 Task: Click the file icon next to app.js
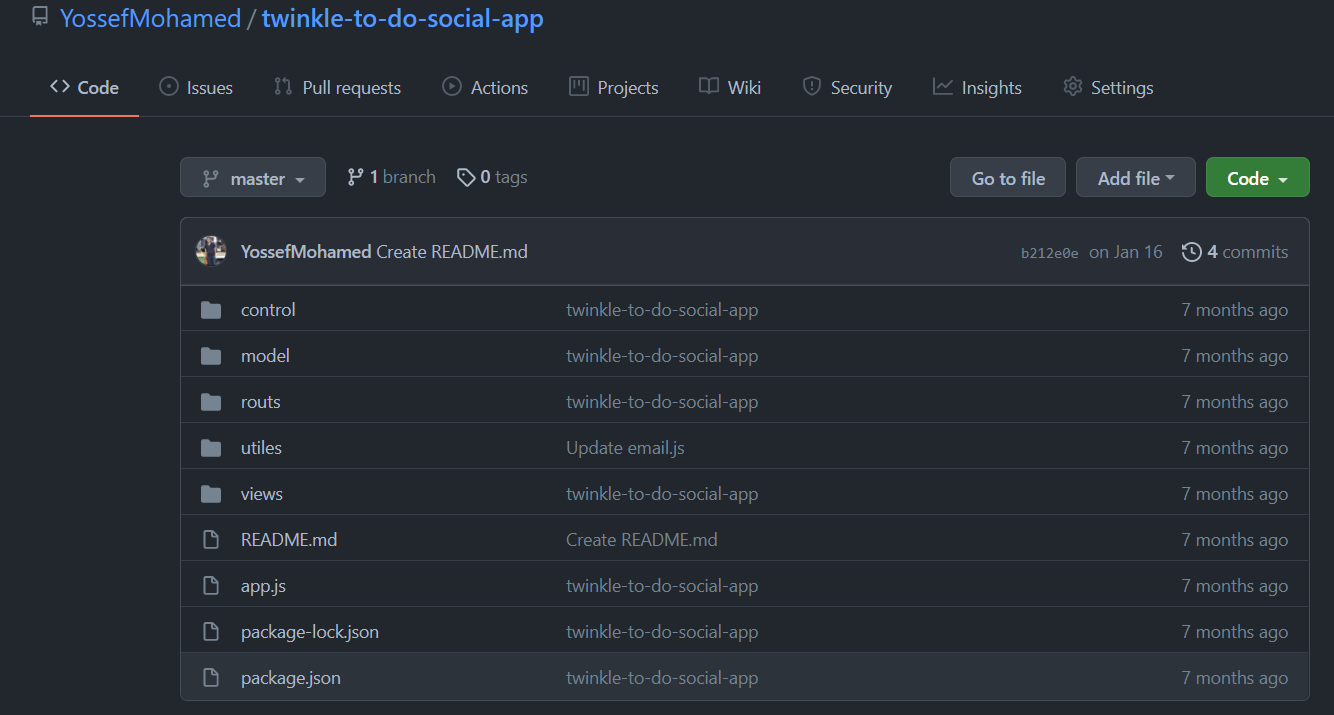(211, 585)
